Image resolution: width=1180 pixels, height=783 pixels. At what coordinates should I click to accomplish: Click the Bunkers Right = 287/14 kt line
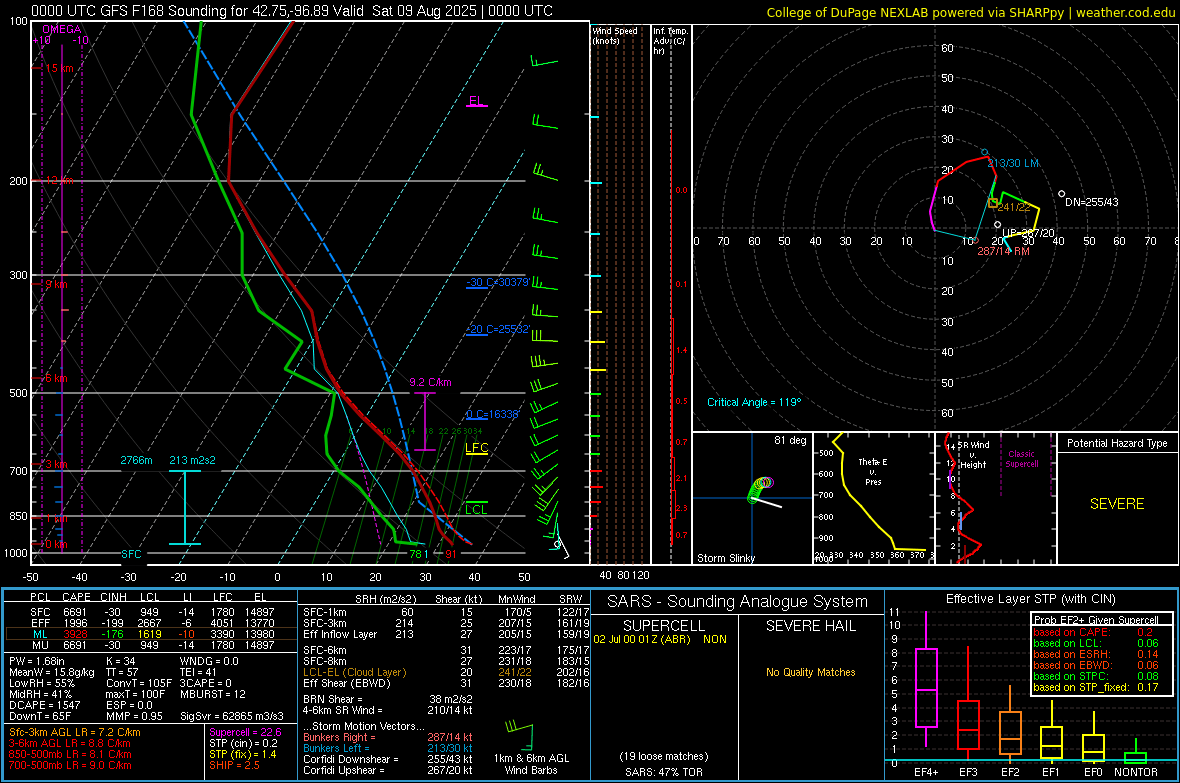click(388, 737)
